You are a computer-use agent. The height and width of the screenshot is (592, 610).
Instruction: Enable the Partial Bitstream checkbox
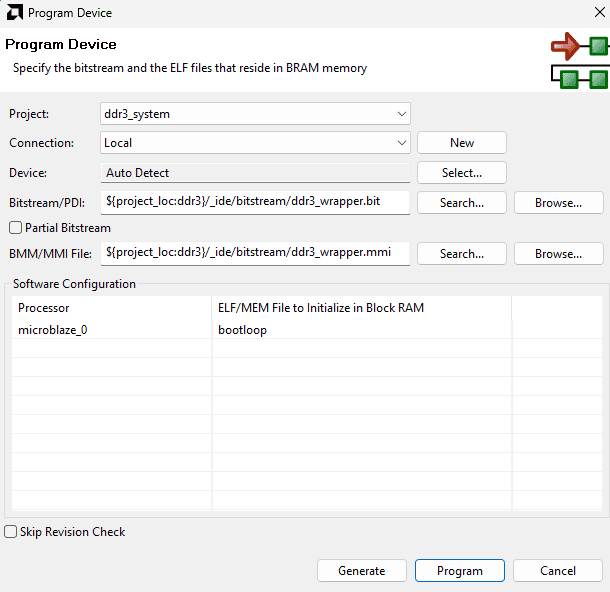[x=15, y=228]
